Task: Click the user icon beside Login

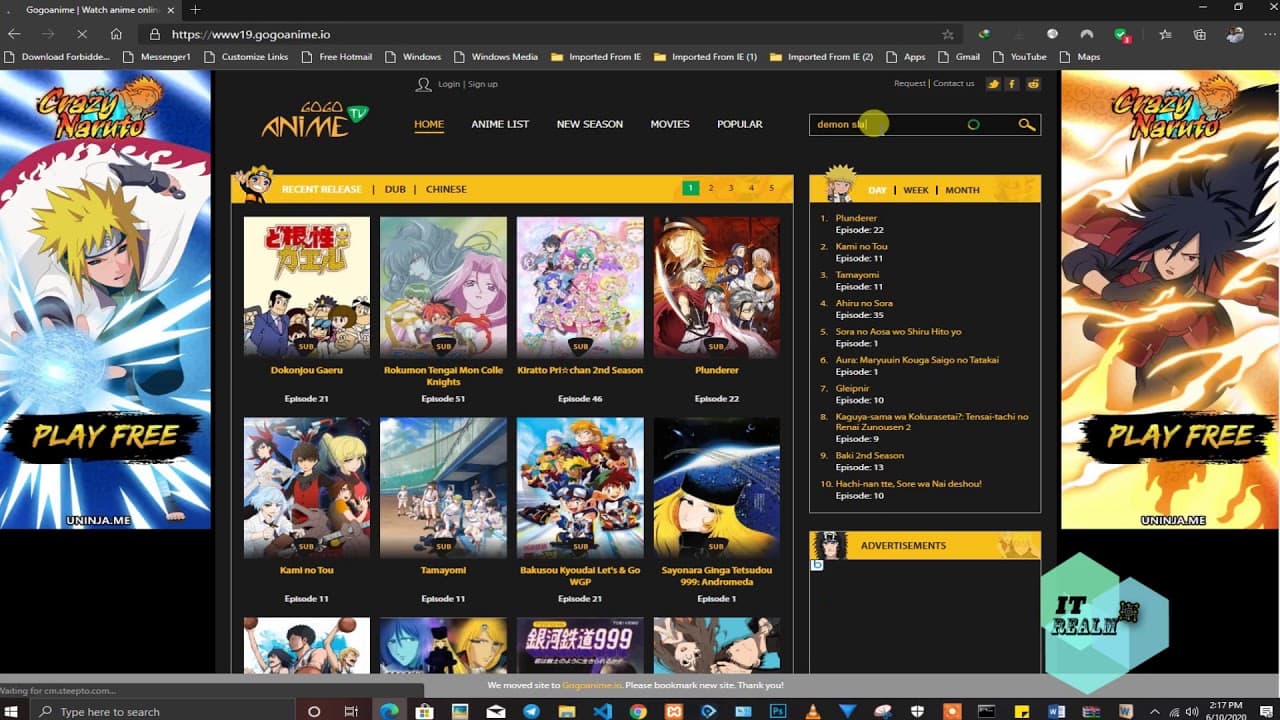Action: (x=424, y=84)
